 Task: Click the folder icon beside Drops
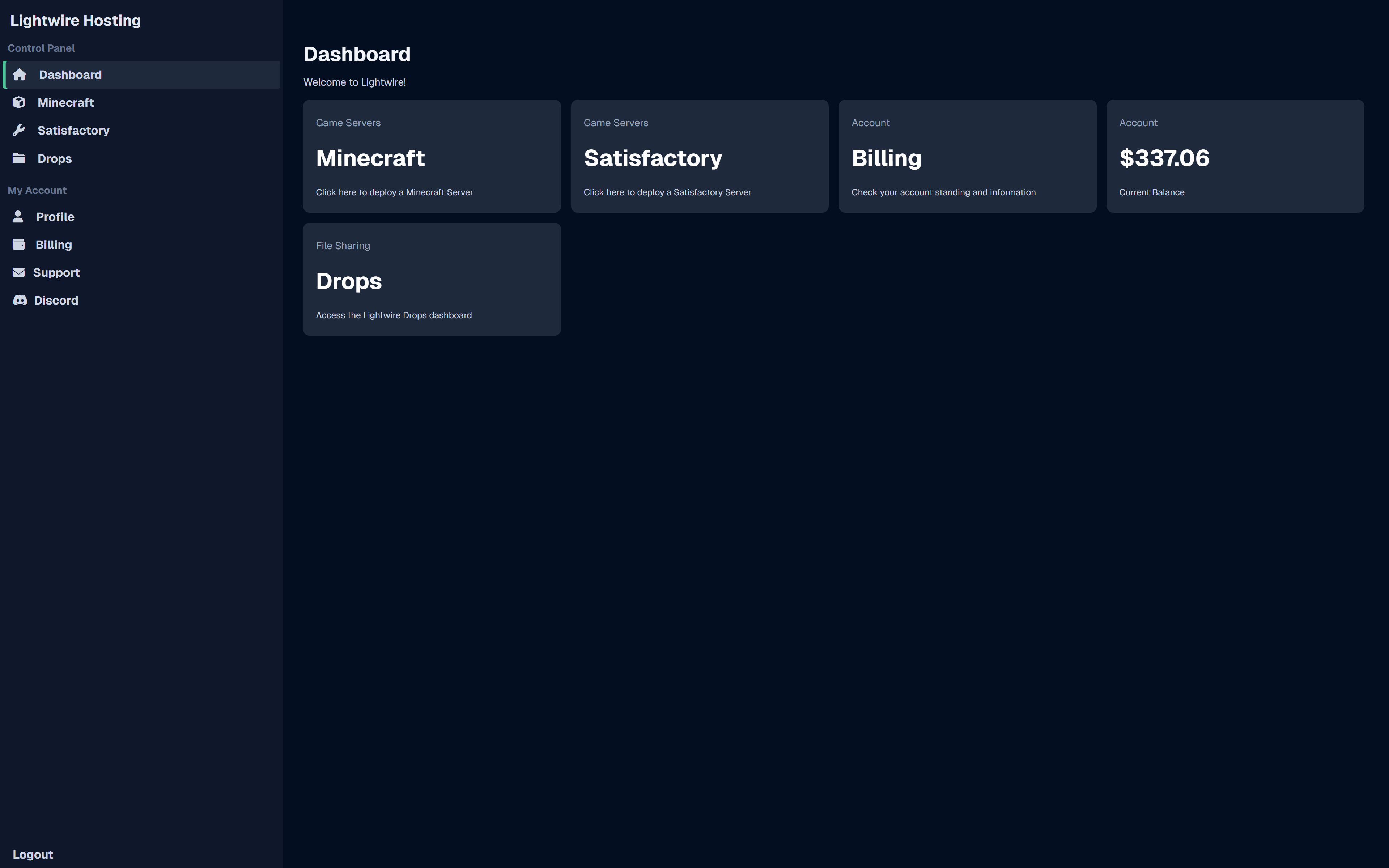click(x=19, y=158)
